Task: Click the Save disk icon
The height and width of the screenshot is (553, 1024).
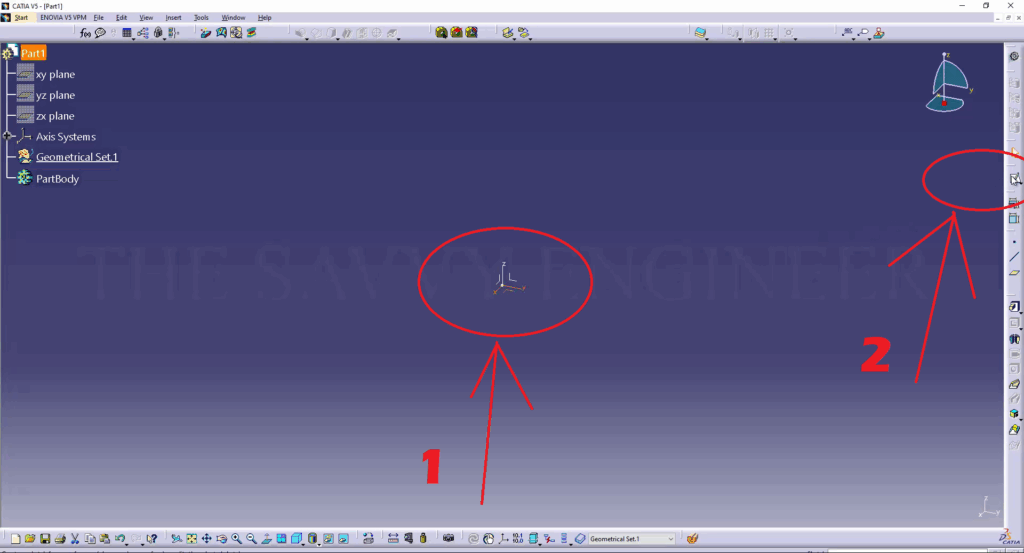Action: click(45, 539)
